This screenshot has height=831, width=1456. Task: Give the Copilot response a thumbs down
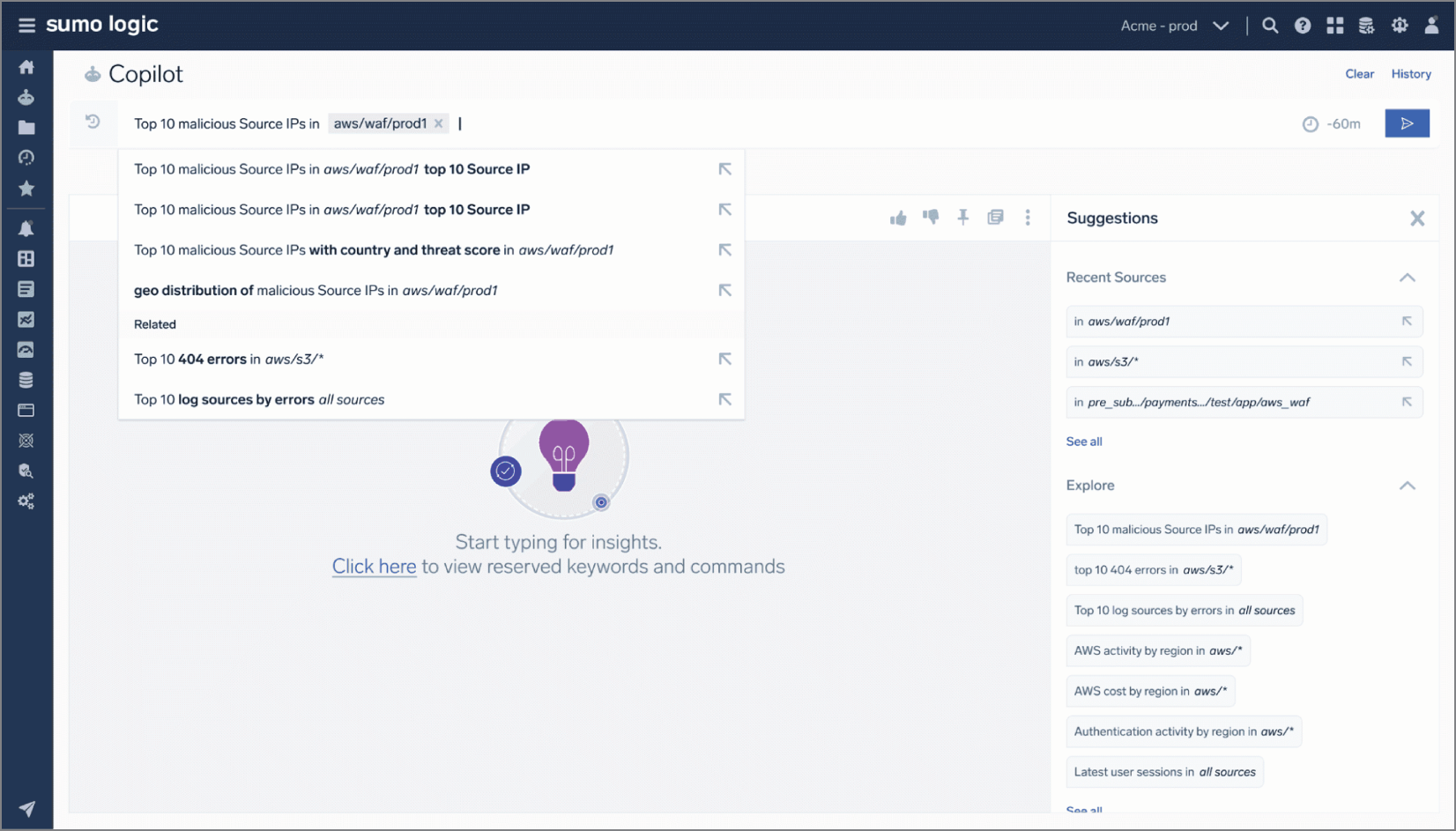coord(931,217)
